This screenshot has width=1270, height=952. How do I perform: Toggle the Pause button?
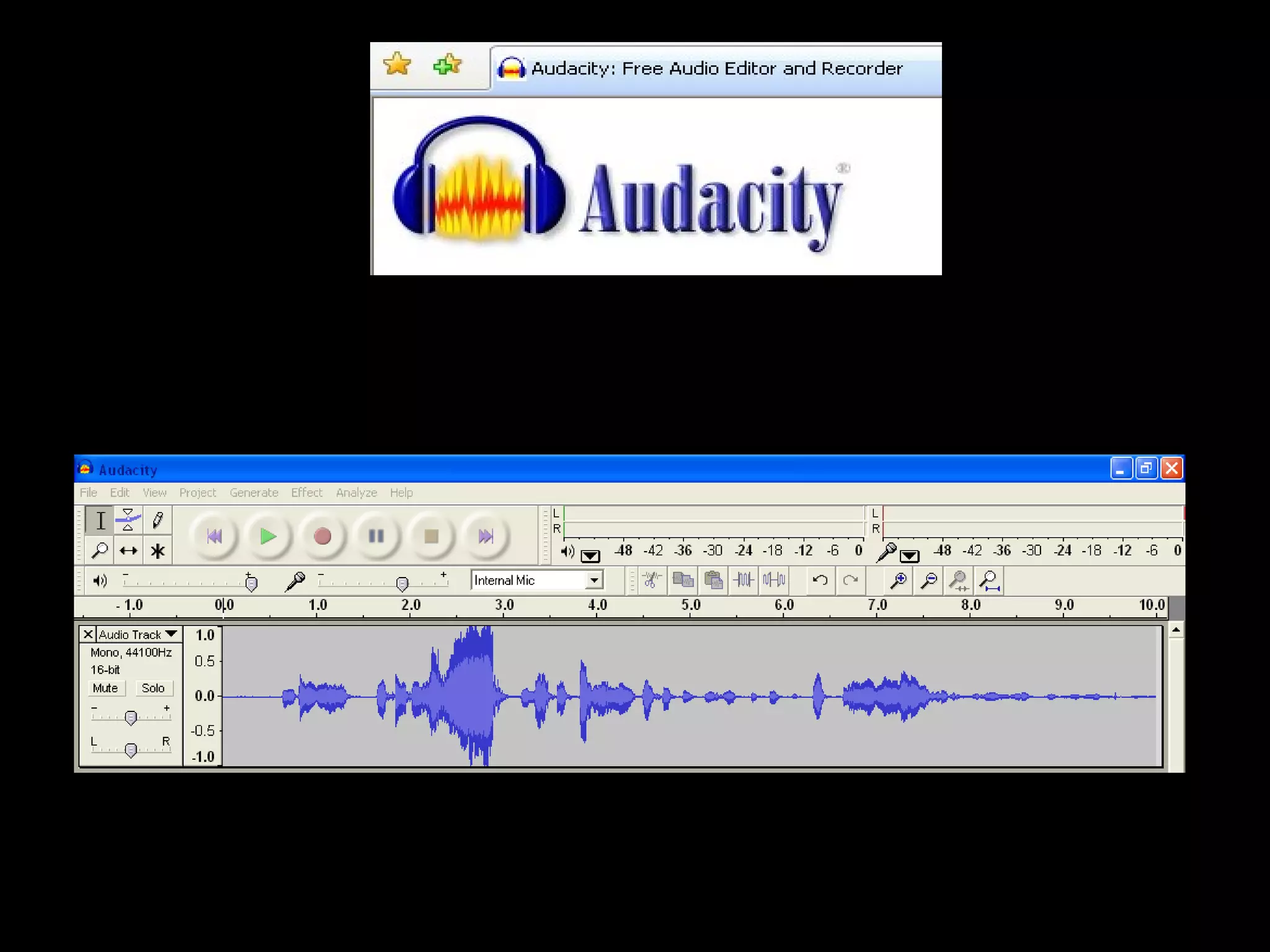[376, 536]
